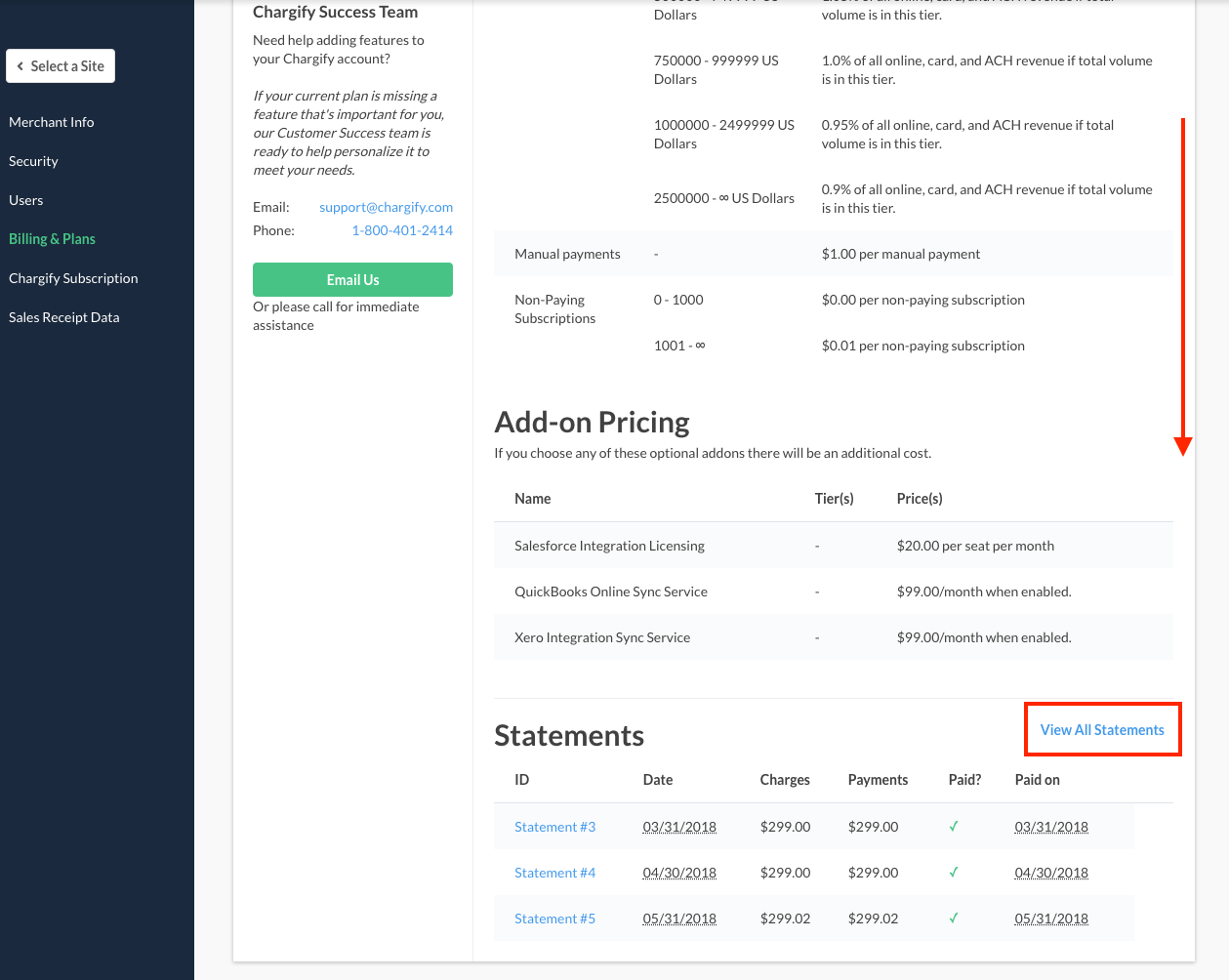Open Chargify Subscription page
This screenshot has width=1229, height=980.
point(73,278)
